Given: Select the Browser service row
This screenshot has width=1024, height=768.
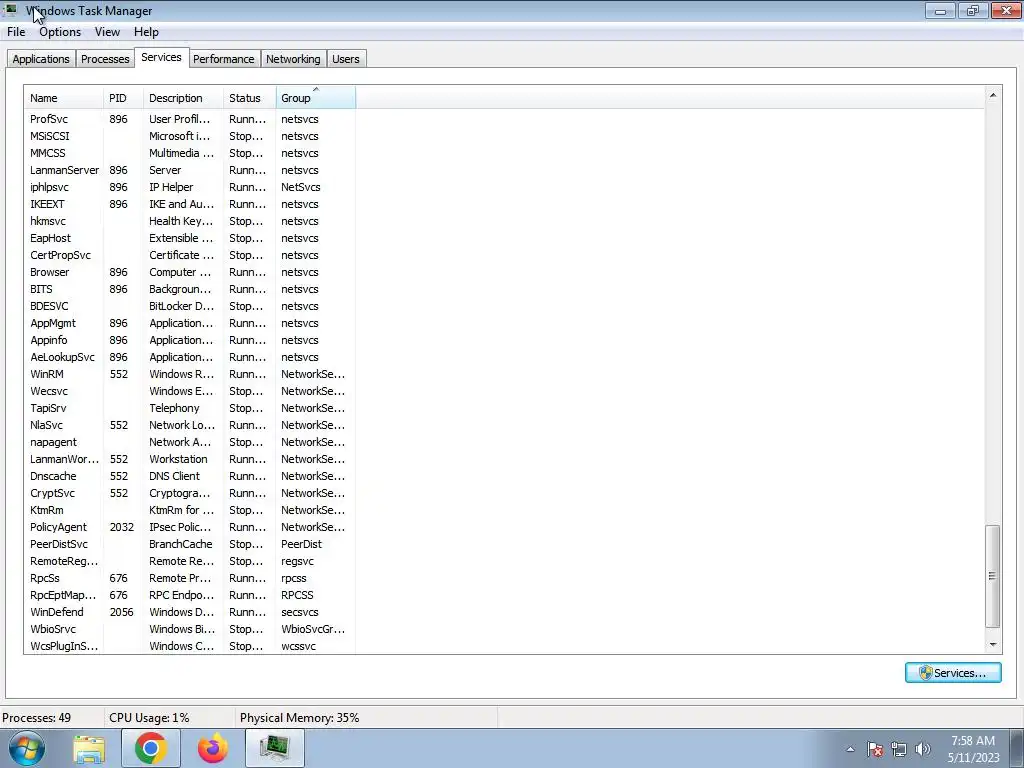Looking at the screenshot, I should tap(190, 272).
